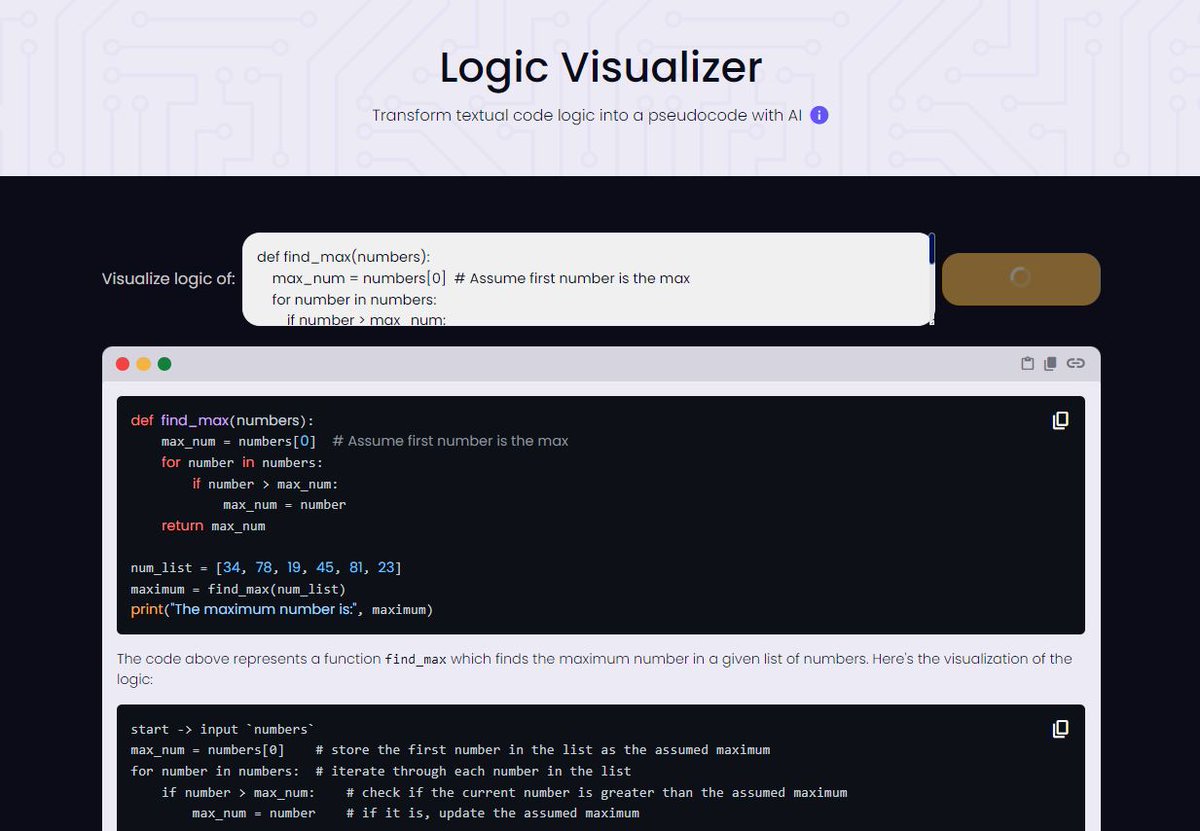The width and height of the screenshot is (1200, 831).
Task: Click the red traffic-light dot on the code window
Action: click(122, 364)
